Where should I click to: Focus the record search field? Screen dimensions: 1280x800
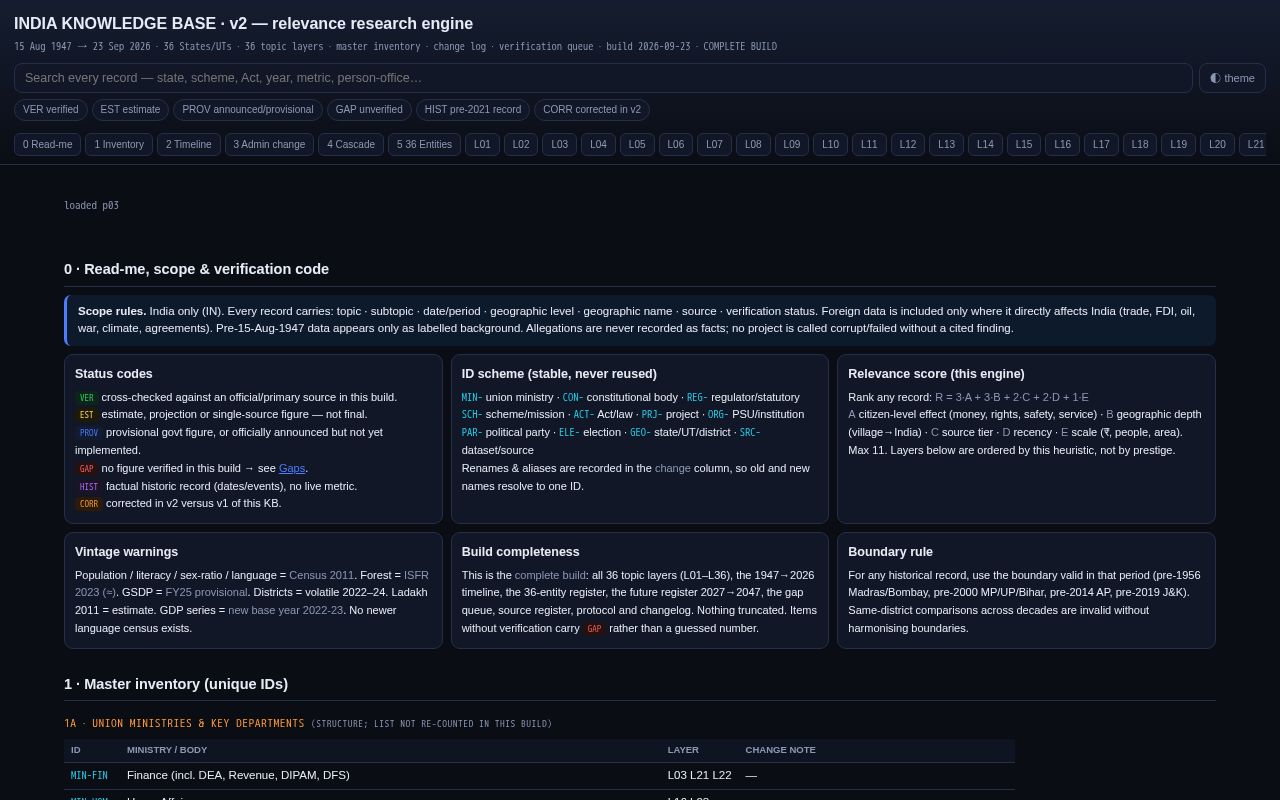click(x=603, y=78)
